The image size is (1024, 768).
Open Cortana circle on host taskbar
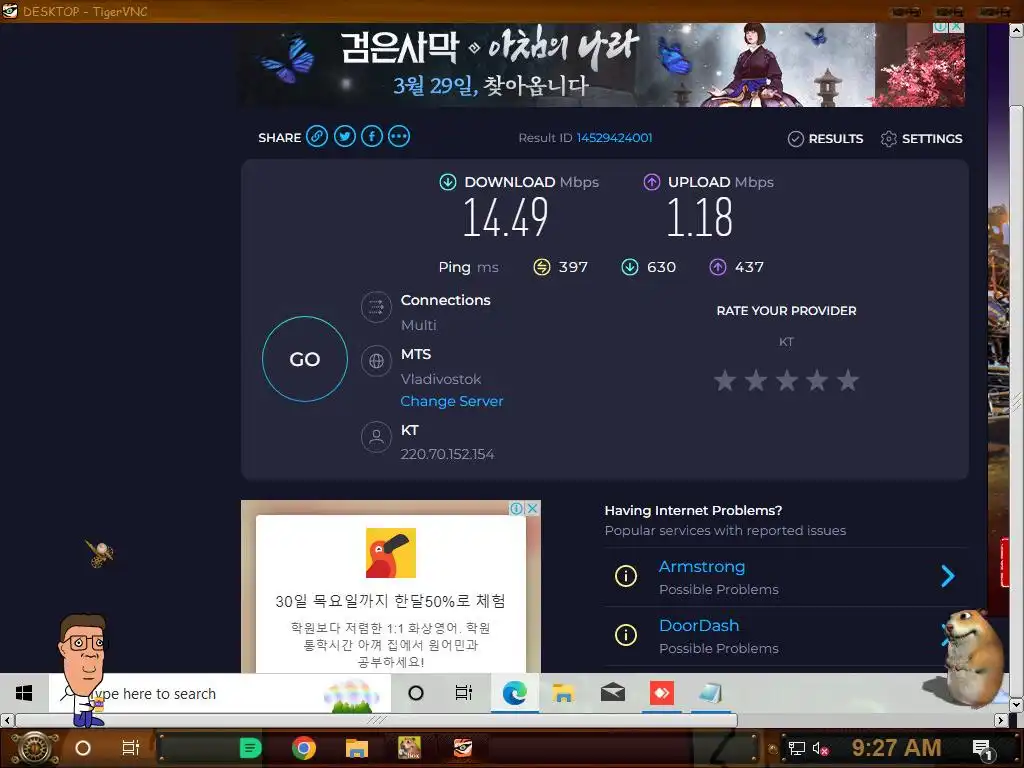click(x=83, y=748)
